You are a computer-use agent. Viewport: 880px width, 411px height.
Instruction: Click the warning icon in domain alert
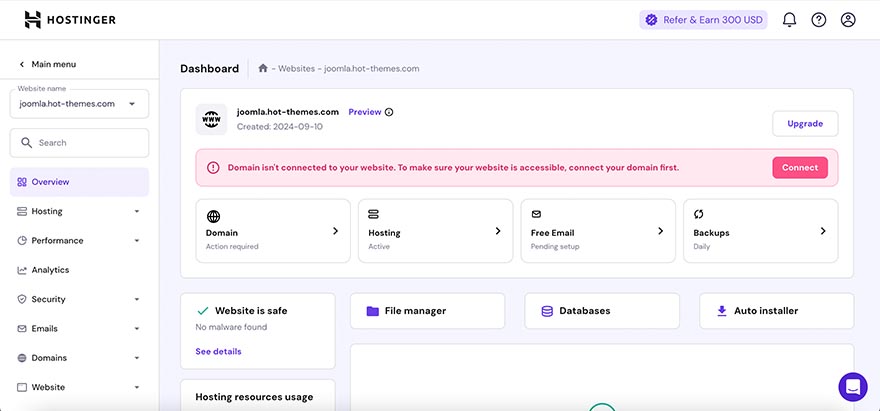pos(213,167)
